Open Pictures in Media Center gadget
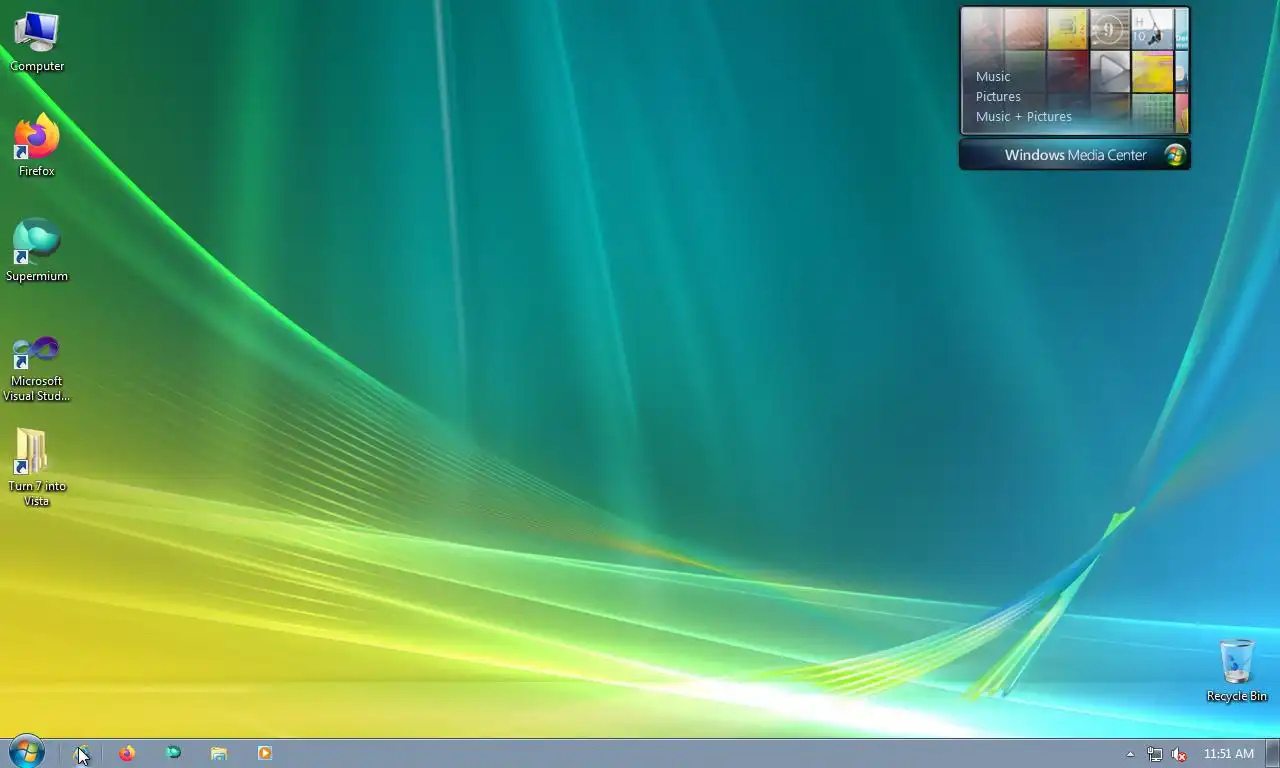 pyautogui.click(x=998, y=96)
